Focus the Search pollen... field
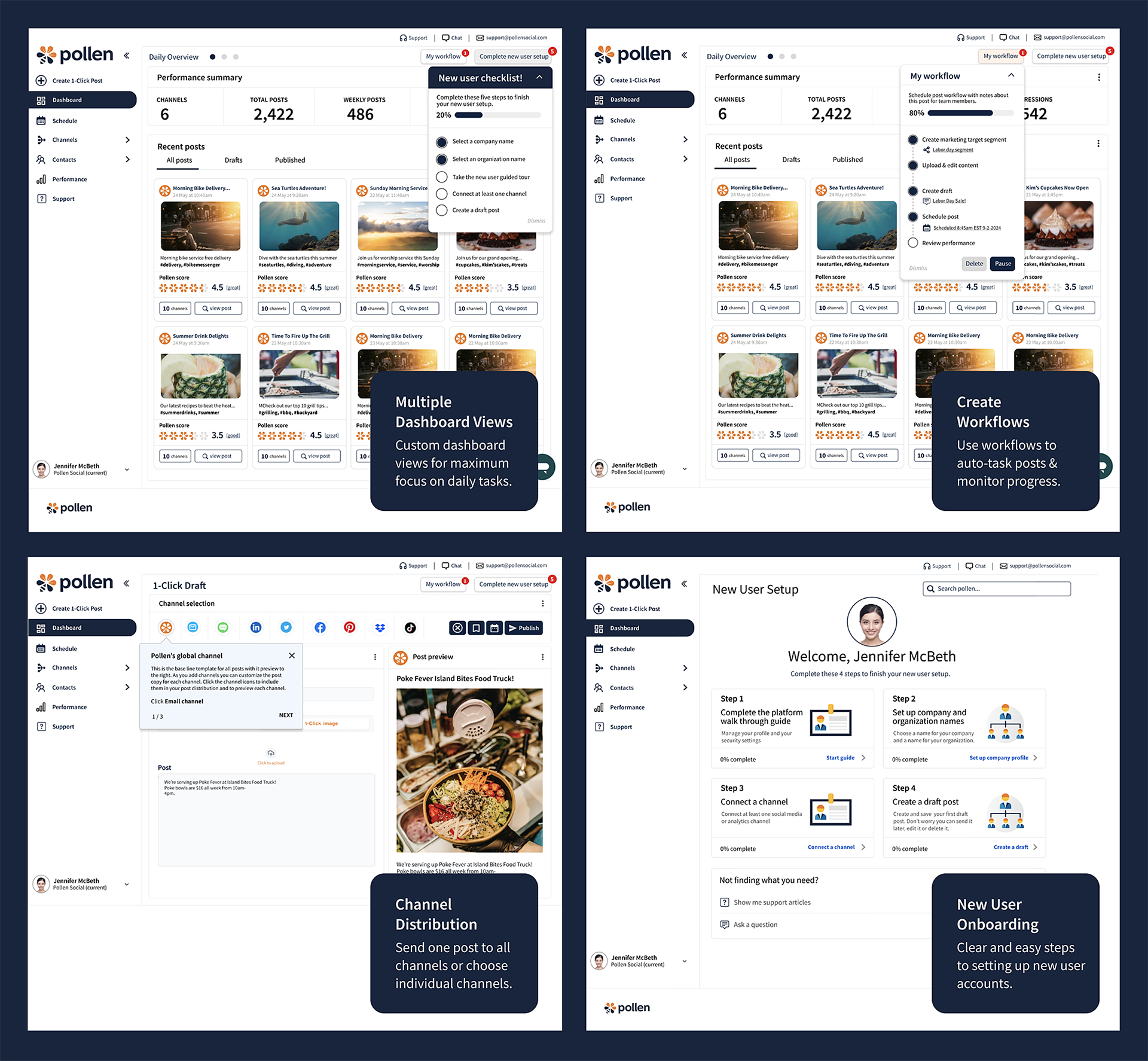This screenshot has width=1148, height=1061. click(997, 589)
